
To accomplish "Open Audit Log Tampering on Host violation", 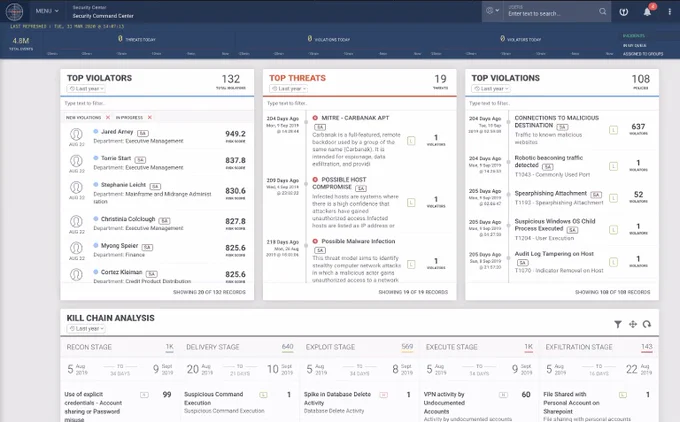I will coord(554,254).
